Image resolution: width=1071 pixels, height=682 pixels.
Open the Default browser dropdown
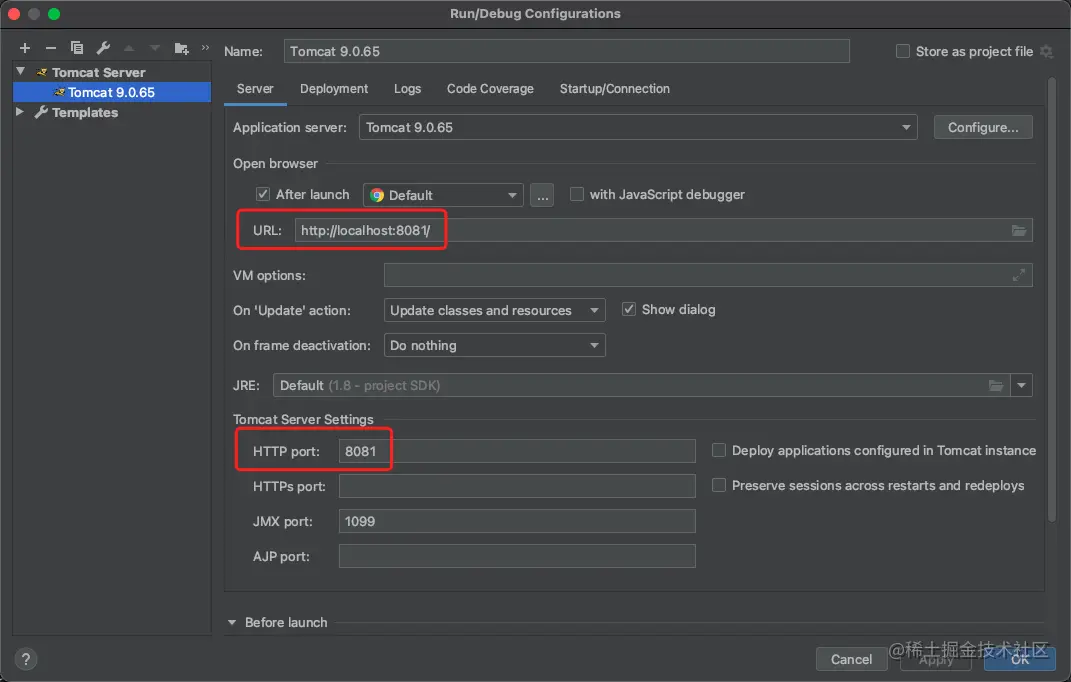click(x=443, y=195)
